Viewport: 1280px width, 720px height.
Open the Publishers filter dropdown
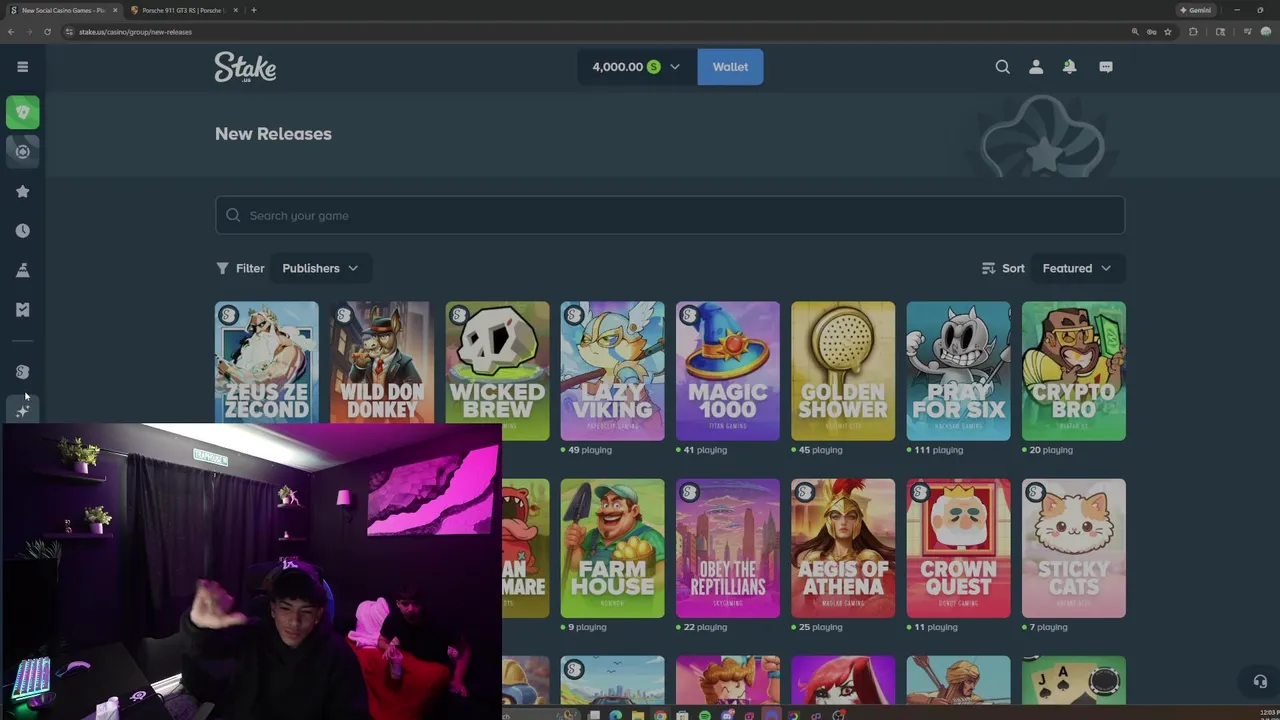pos(320,268)
